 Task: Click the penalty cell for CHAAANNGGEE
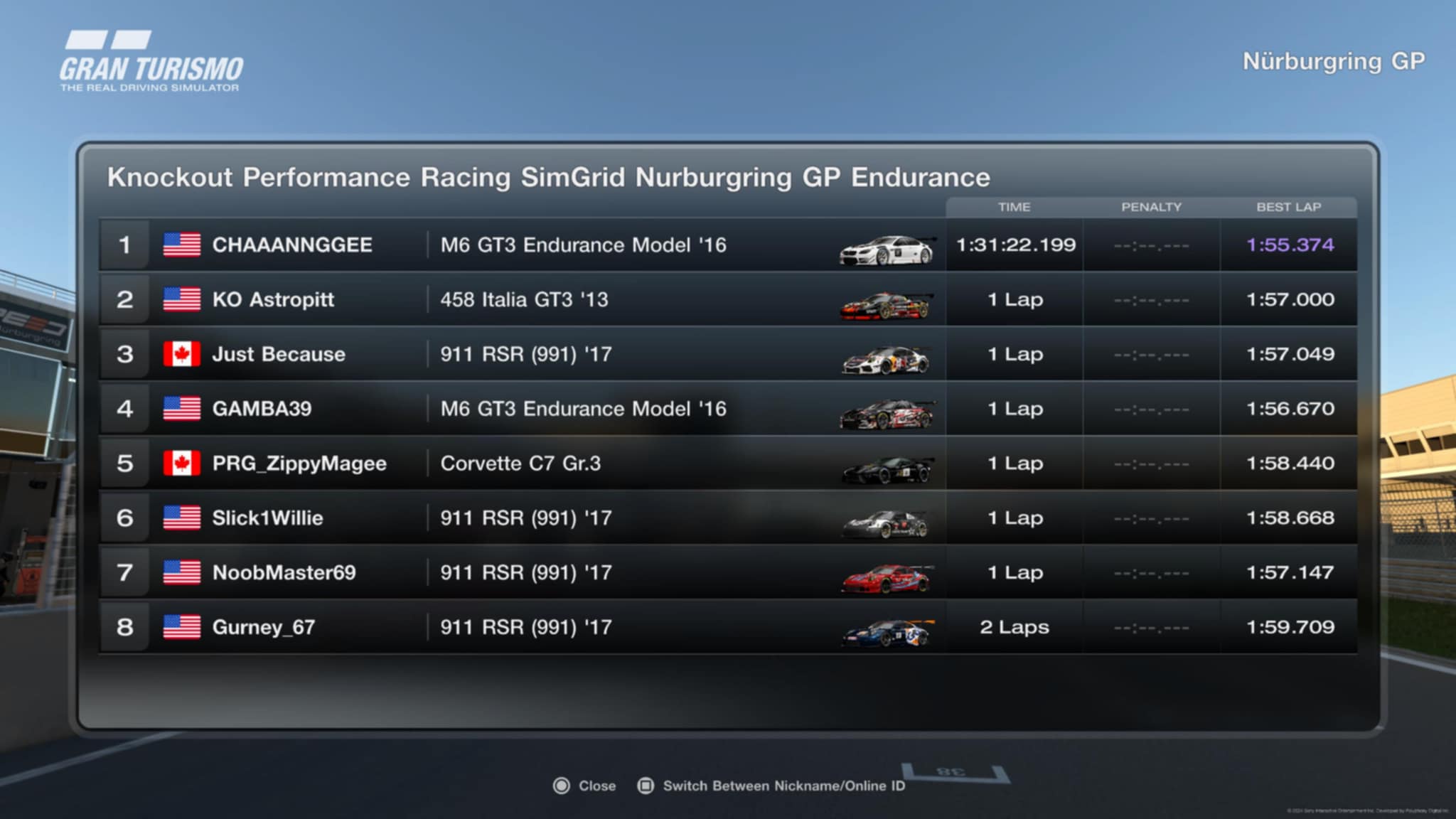(x=1151, y=245)
